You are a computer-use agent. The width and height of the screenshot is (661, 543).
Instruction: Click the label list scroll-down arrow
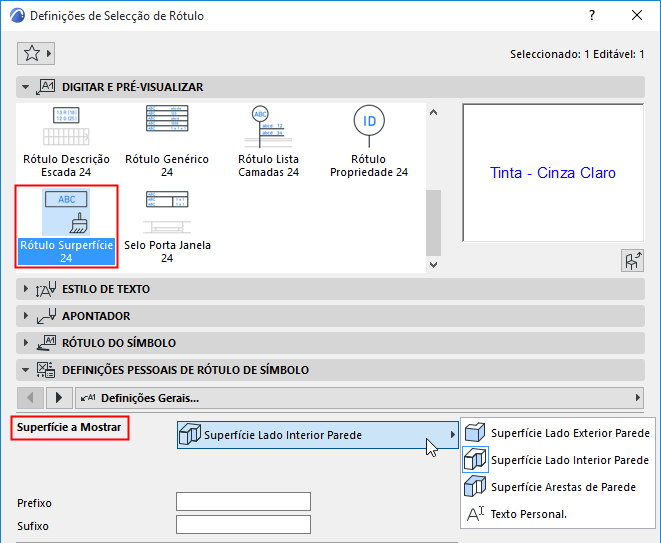point(433,265)
